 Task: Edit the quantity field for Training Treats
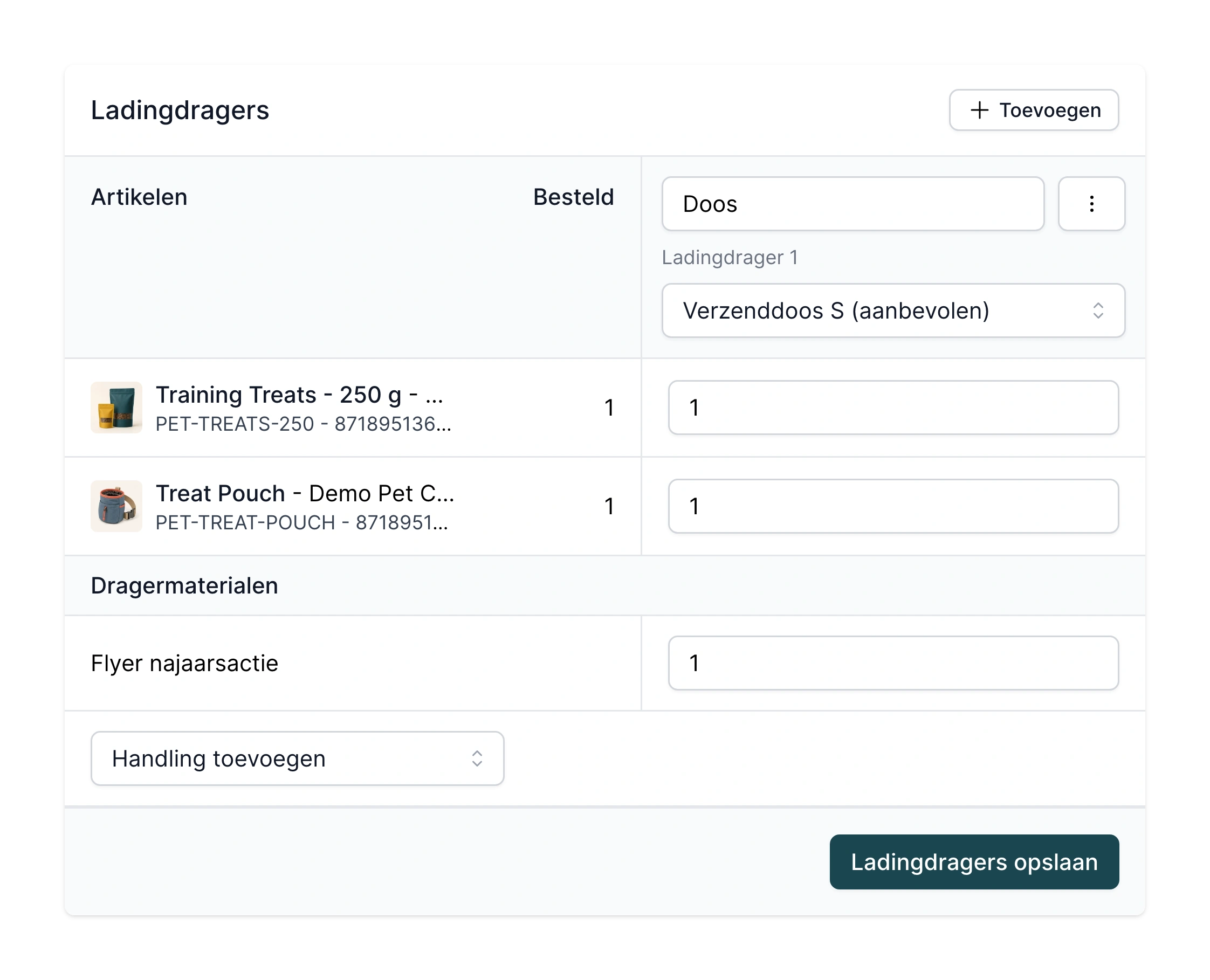point(893,408)
